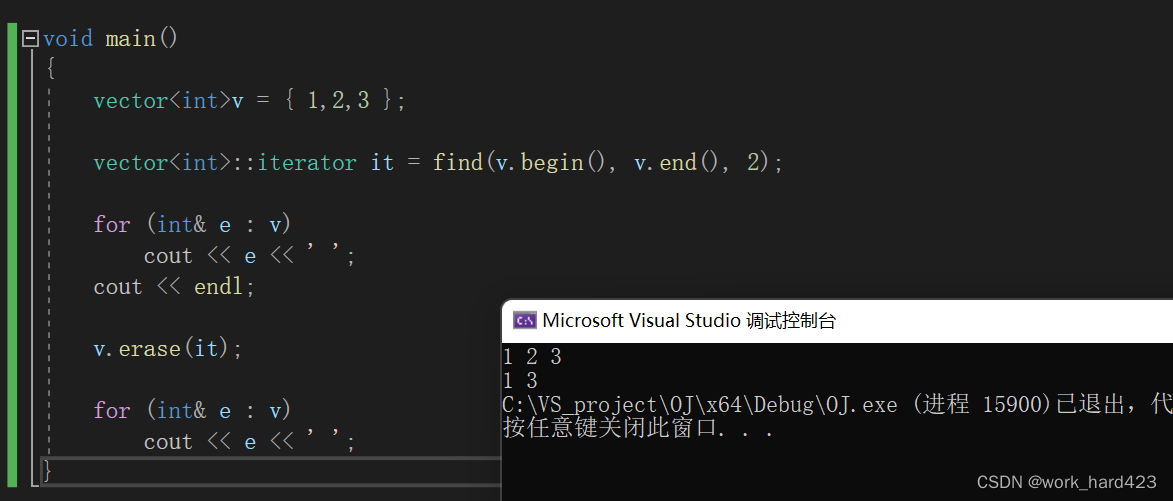Click the first "cout << e << ' ';" line
Image resolution: width=1173 pixels, height=501 pixels.
tap(249, 256)
